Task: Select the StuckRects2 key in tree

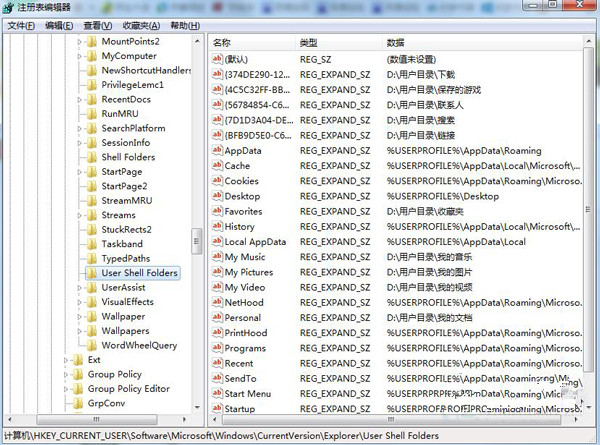Action: [x=126, y=230]
